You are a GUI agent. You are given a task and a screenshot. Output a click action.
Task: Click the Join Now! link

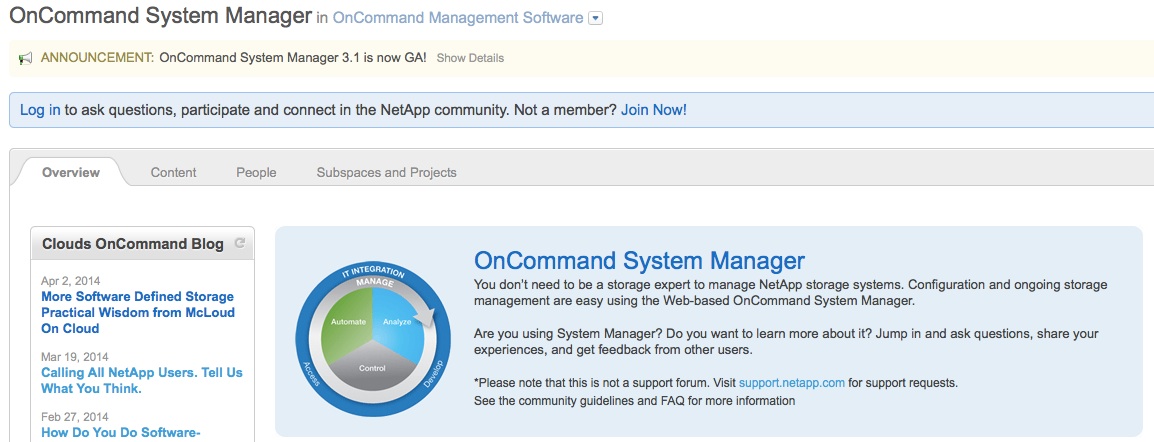[653, 110]
